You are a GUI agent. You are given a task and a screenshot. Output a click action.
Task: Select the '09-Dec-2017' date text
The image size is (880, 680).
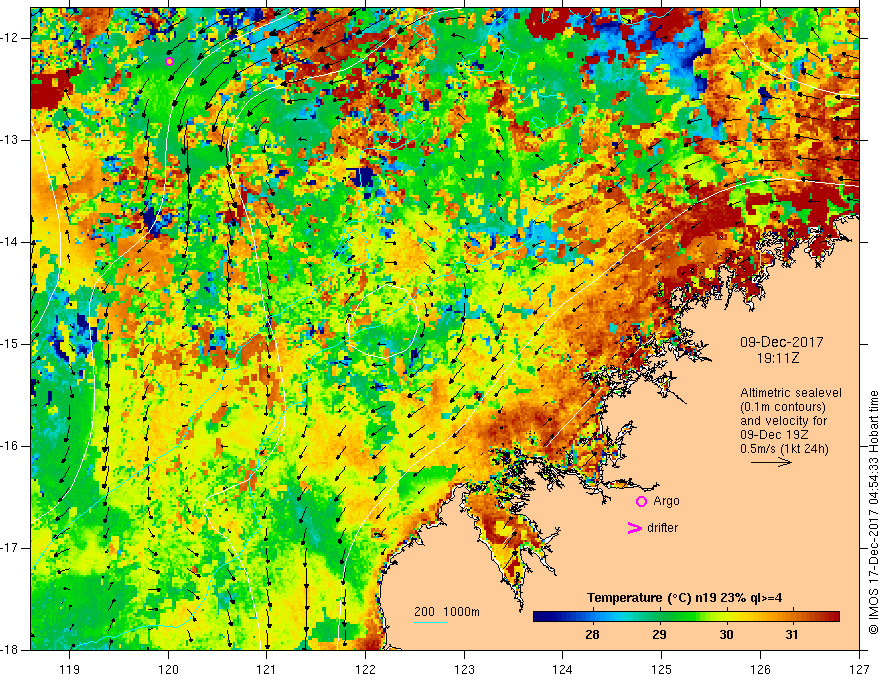coord(781,342)
